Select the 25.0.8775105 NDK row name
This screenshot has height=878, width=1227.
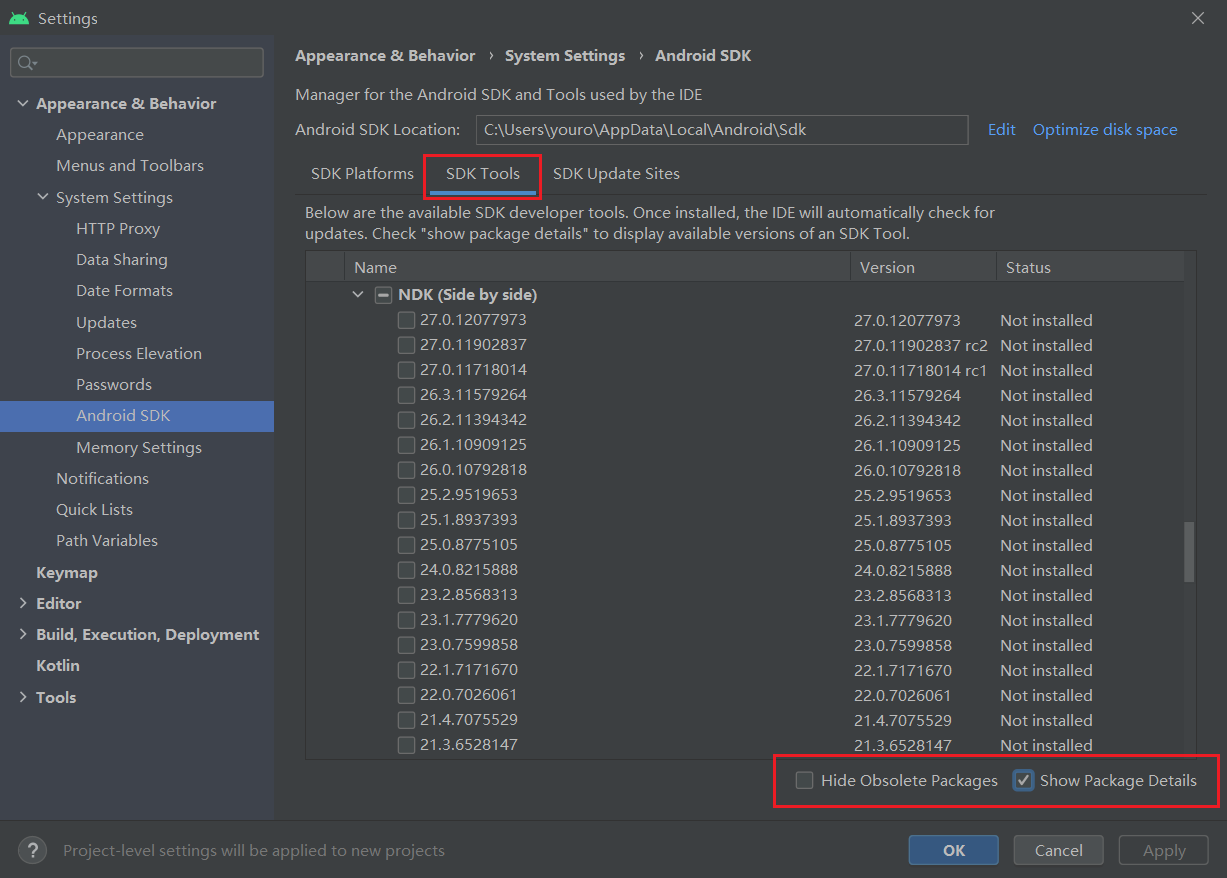coord(469,545)
